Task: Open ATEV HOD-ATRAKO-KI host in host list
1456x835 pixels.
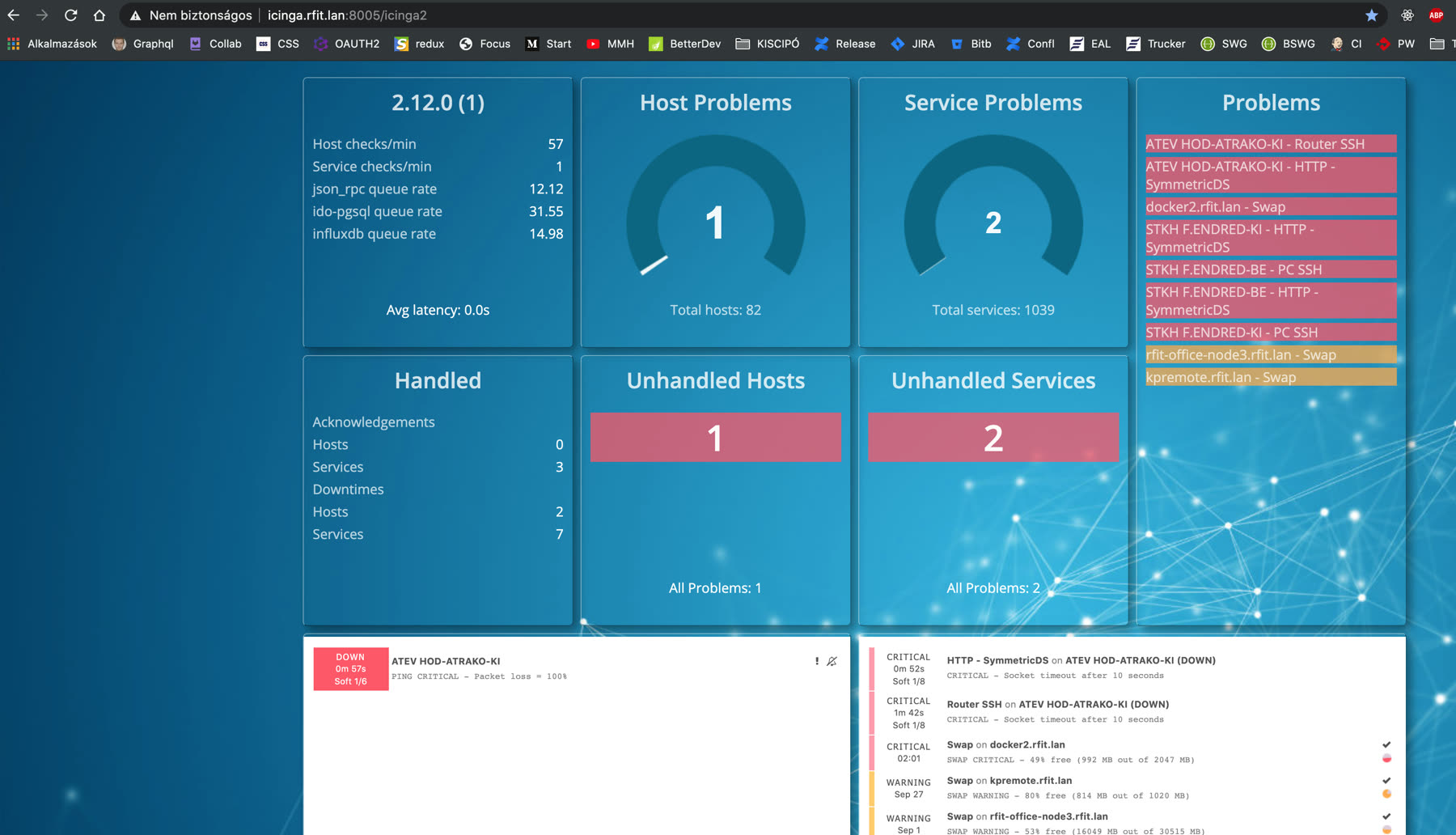Action: [446, 661]
